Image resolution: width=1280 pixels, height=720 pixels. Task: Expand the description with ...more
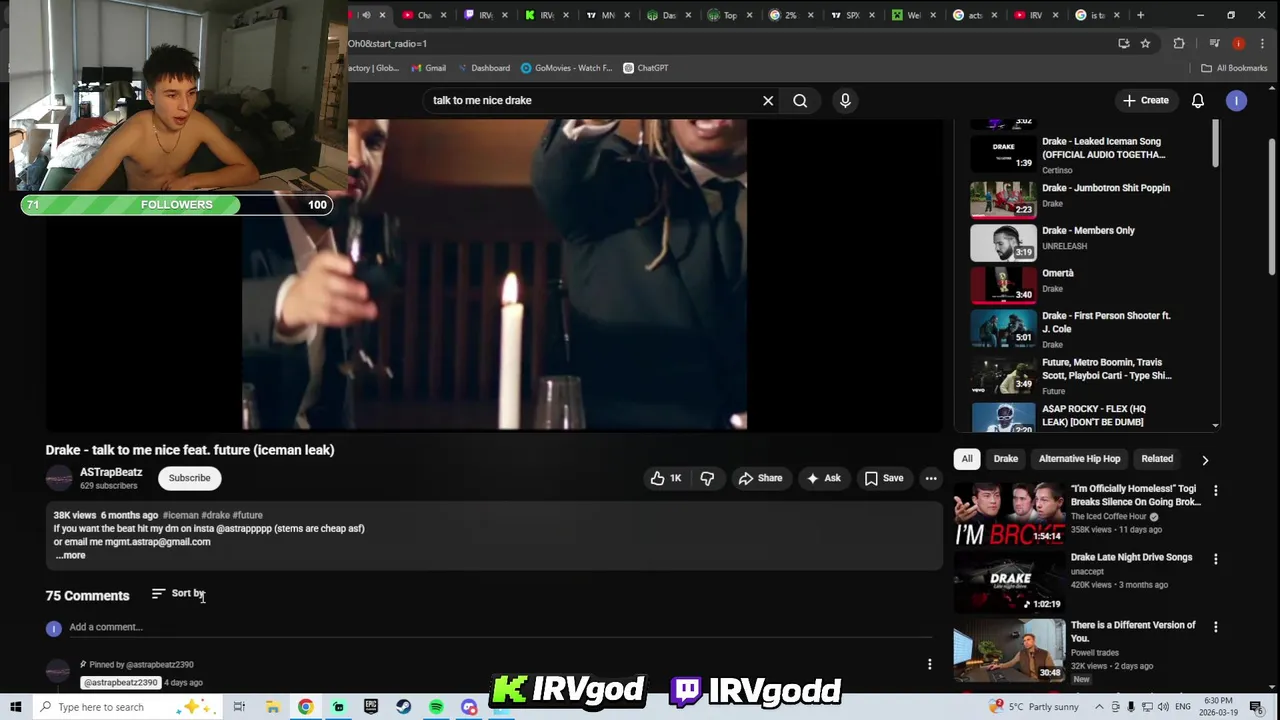(x=70, y=555)
